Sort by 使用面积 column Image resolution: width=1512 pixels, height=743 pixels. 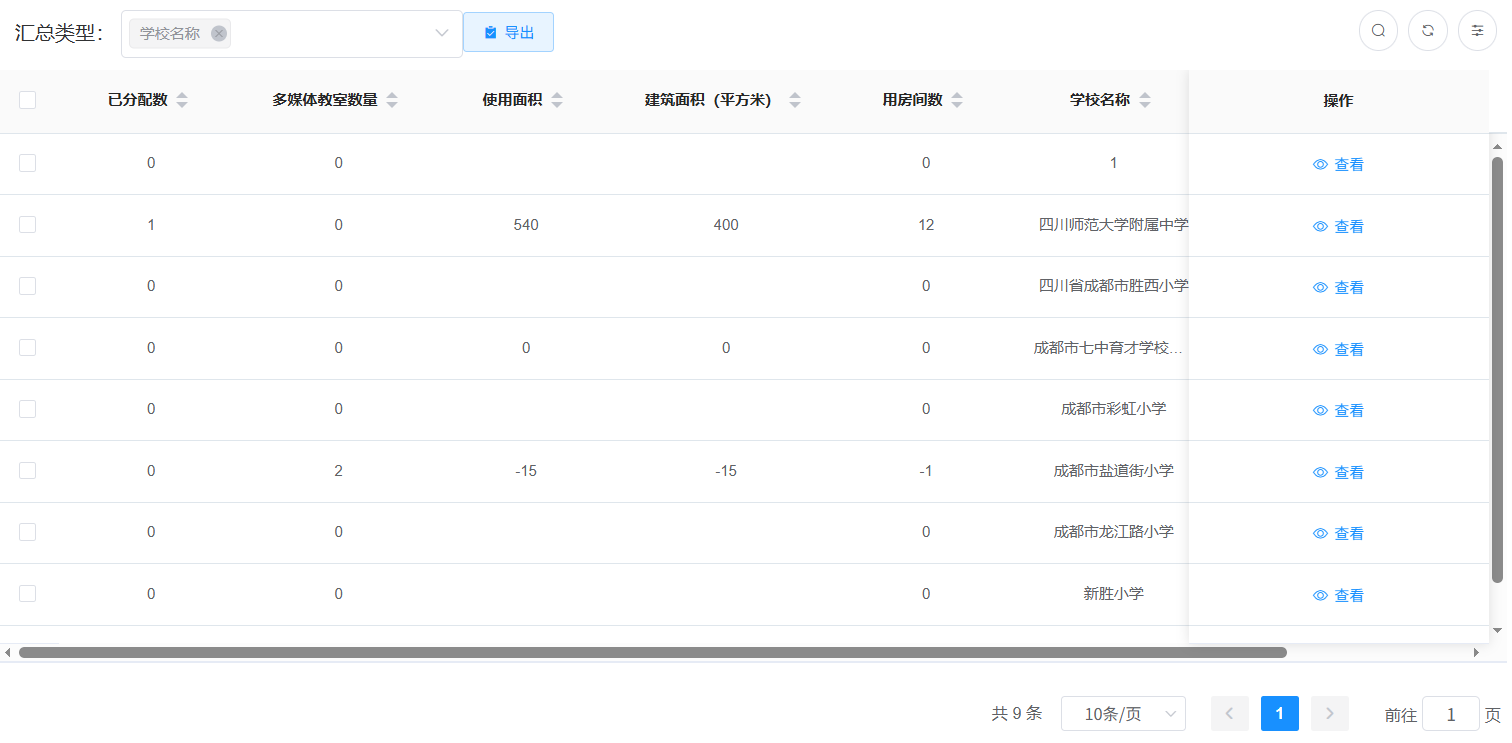557,100
